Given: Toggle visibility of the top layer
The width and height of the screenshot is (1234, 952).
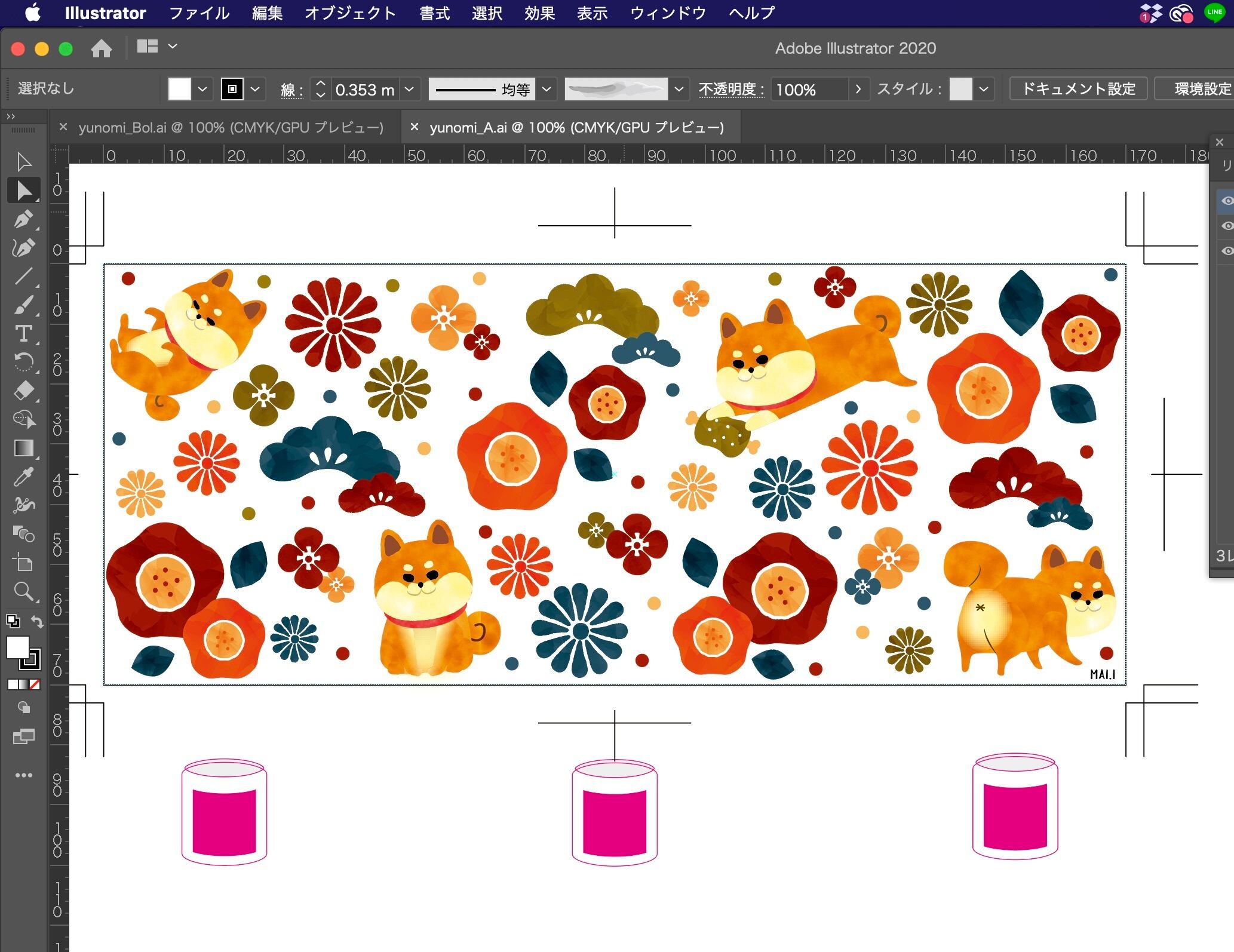Looking at the screenshot, I should (1226, 201).
